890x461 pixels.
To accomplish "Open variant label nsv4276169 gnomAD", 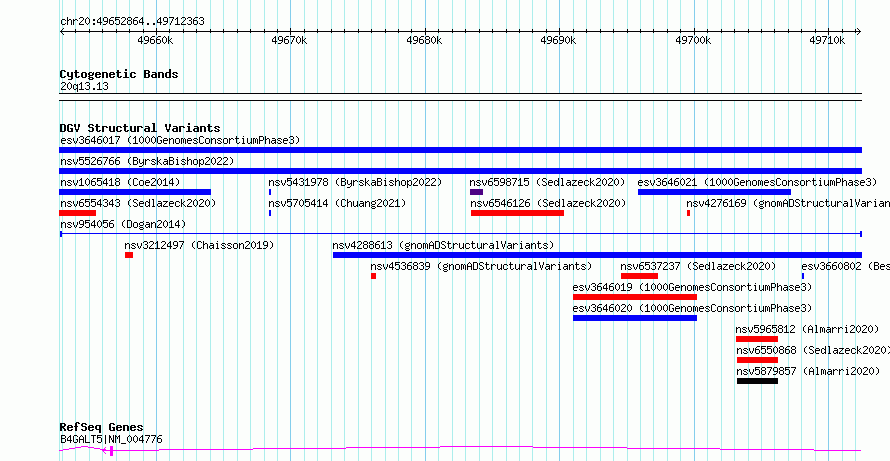I will tap(788, 203).
